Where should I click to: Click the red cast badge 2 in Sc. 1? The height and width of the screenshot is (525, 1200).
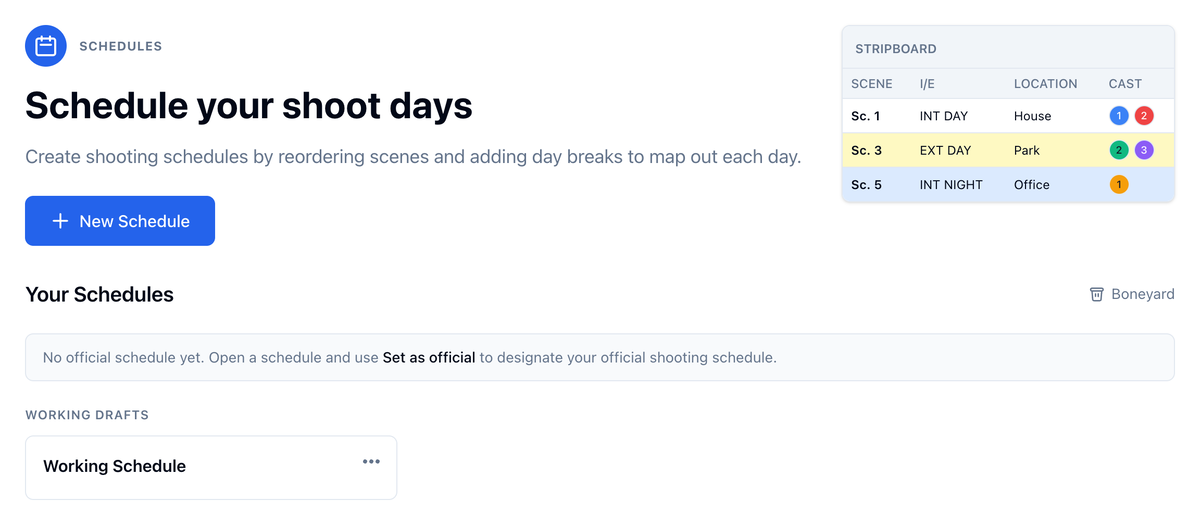[1144, 116]
